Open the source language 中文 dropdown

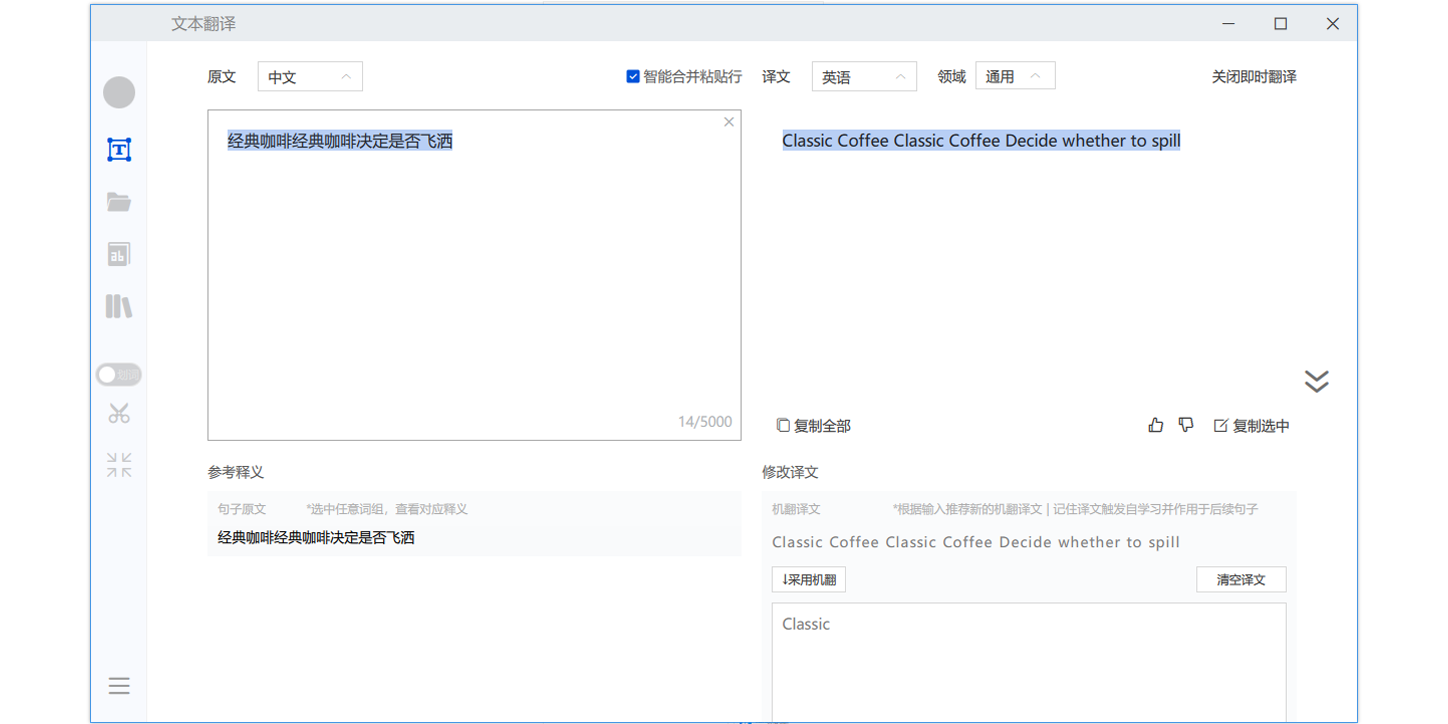[310, 77]
